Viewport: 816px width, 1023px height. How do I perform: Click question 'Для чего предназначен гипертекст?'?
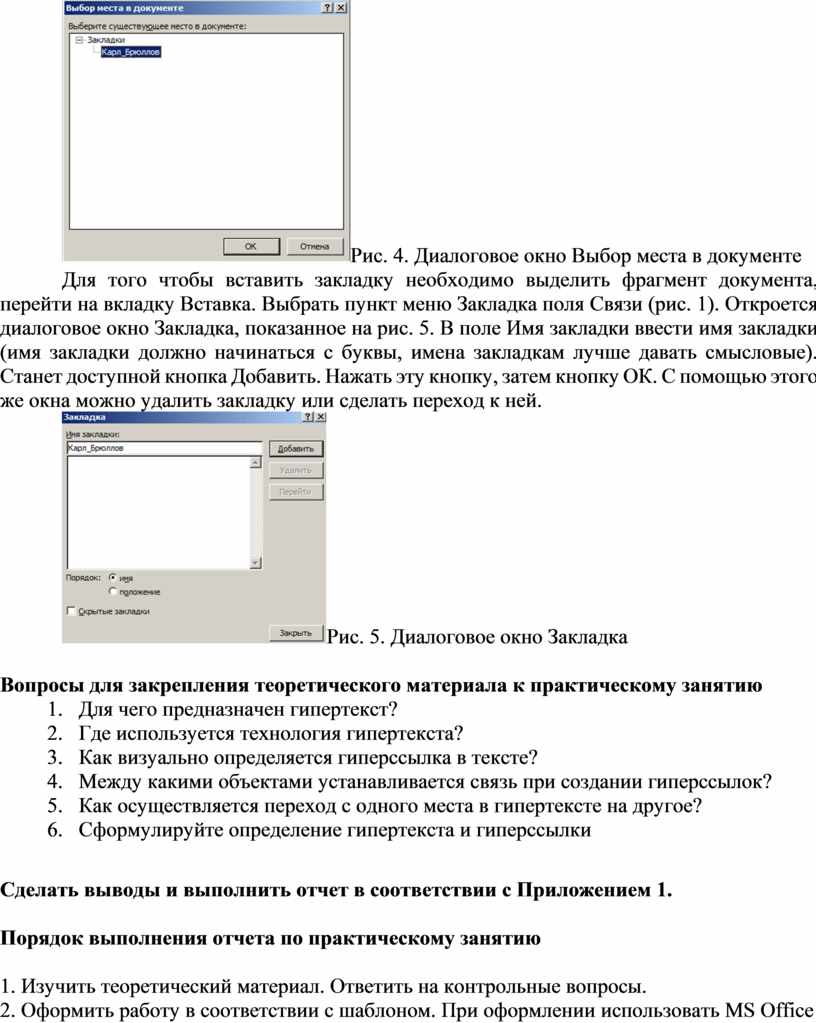tap(238, 709)
